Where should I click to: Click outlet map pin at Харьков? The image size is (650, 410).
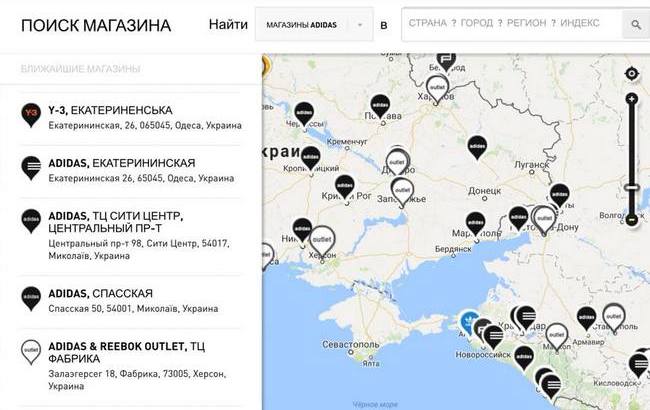click(437, 89)
